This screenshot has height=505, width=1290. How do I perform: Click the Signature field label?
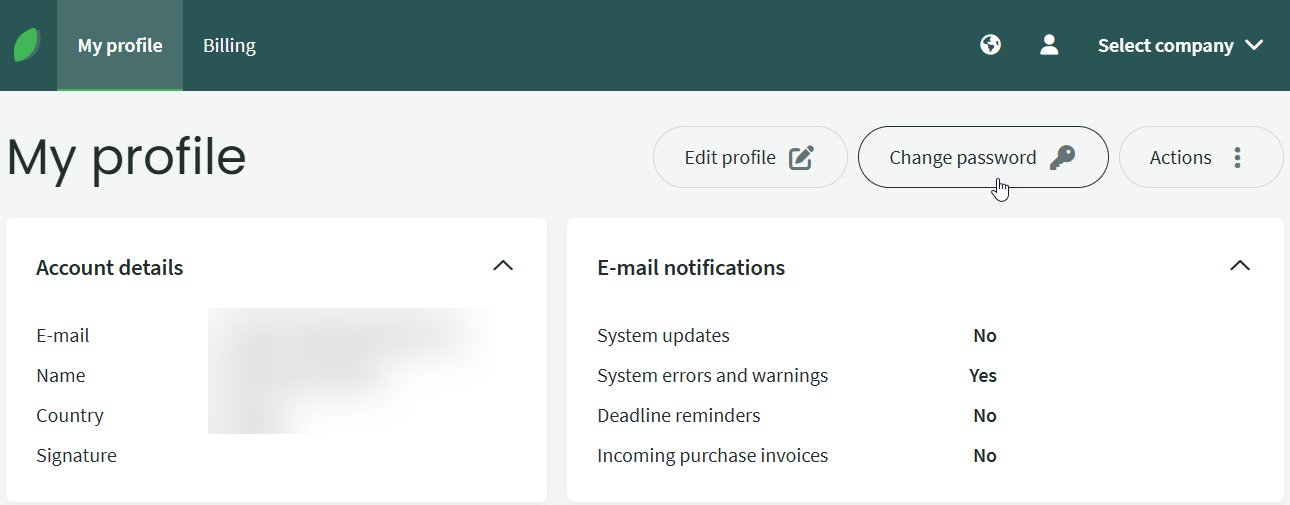76,456
